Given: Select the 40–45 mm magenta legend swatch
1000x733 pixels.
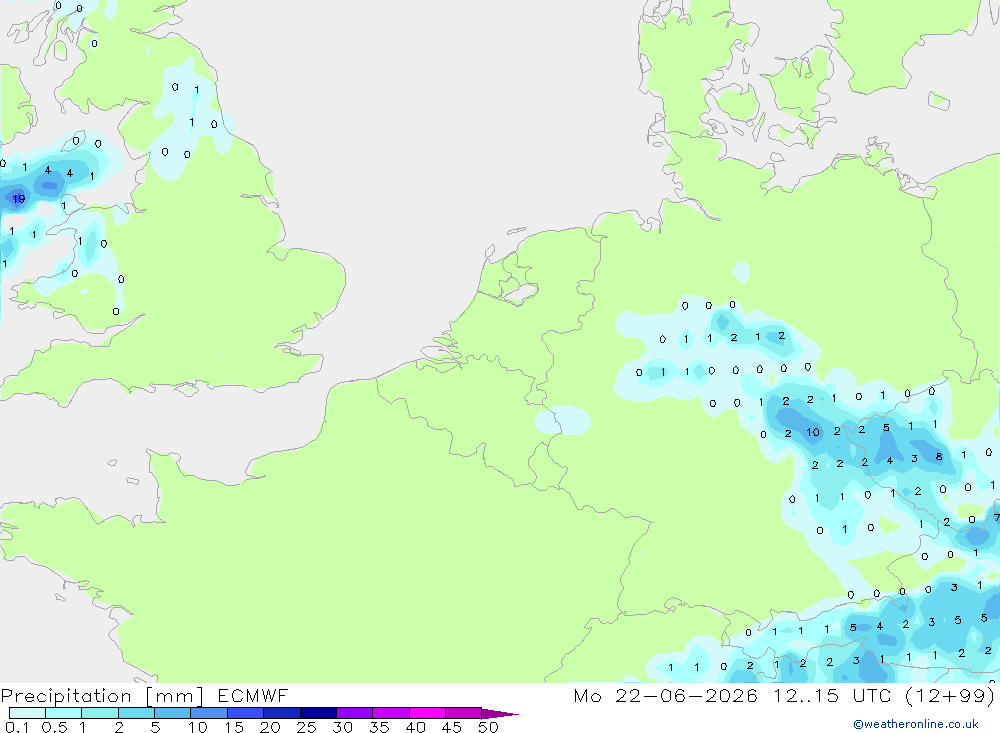Looking at the screenshot, I should (x=427, y=713).
